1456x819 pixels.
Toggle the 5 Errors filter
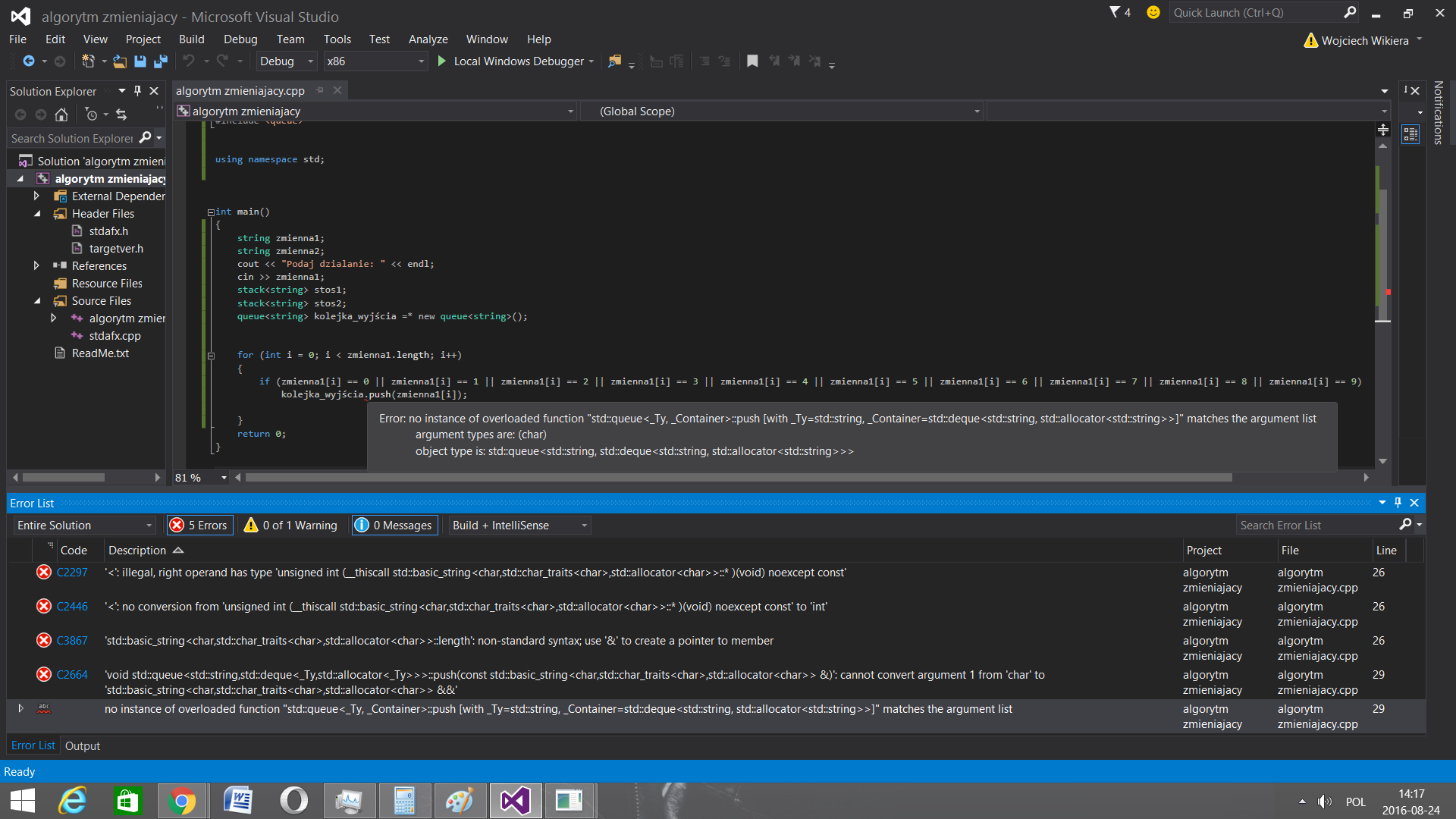(x=199, y=526)
